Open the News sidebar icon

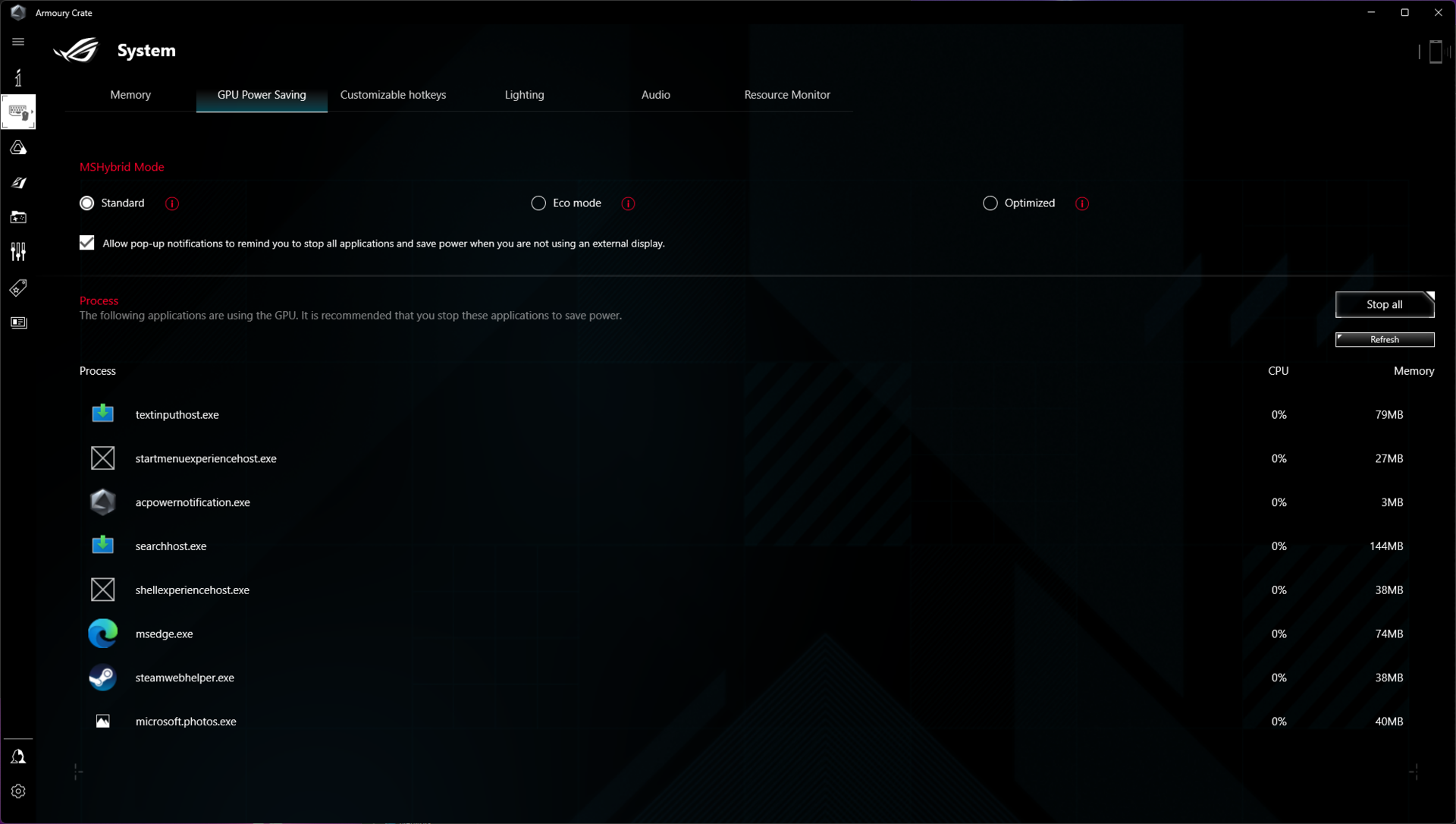18,322
